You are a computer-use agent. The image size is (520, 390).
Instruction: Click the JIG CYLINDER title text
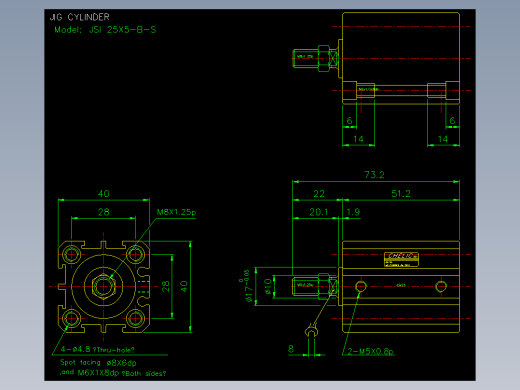pyautogui.click(x=80, y=17)
